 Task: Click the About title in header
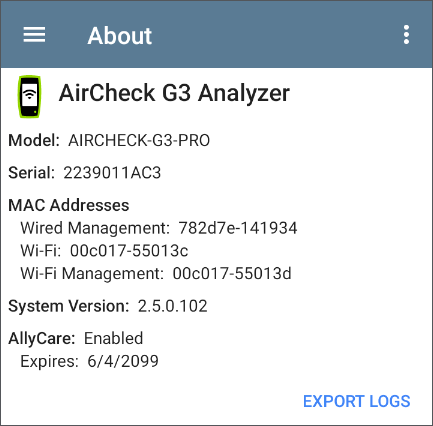point(120,36)
